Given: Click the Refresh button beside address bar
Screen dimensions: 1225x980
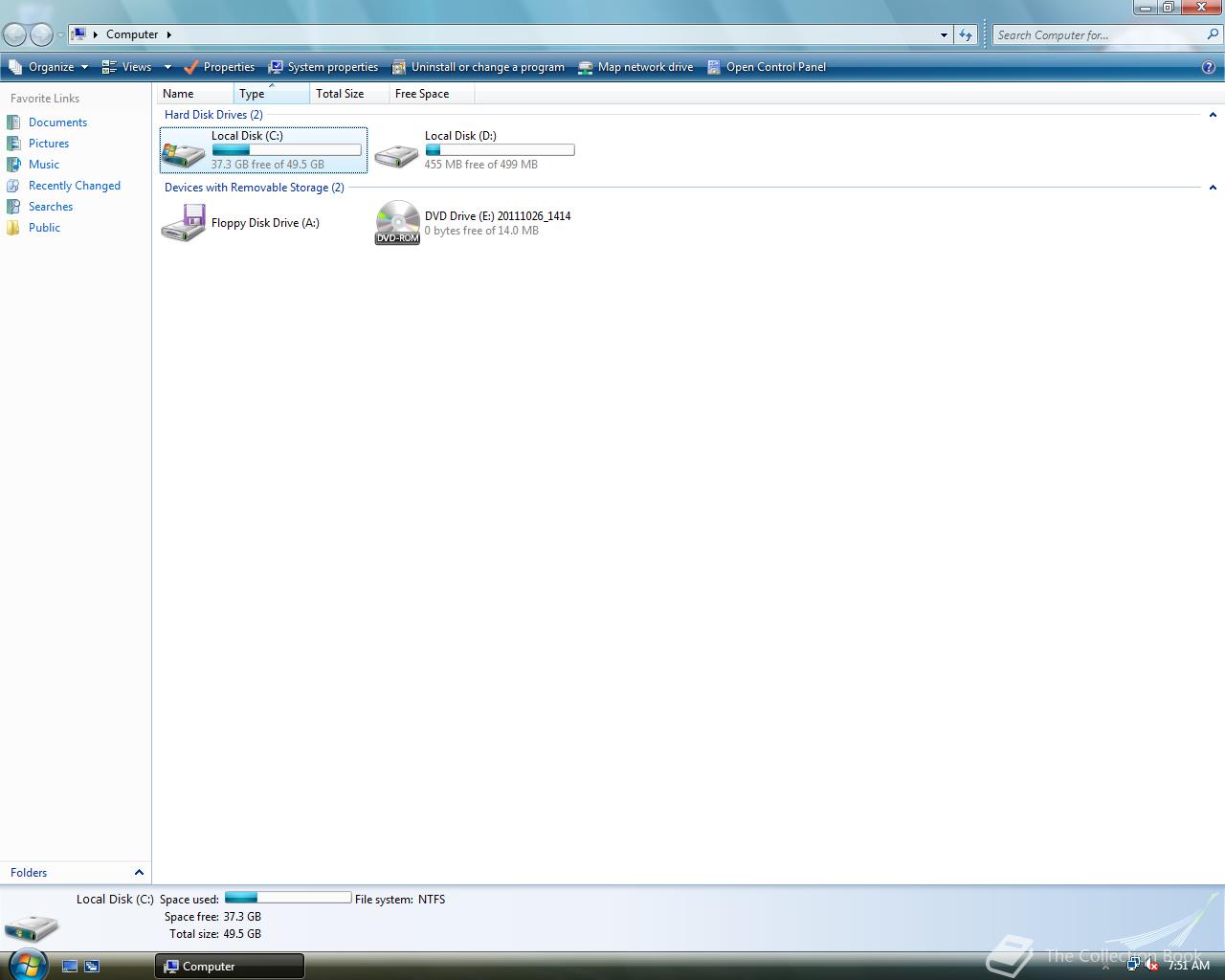Looking at the screenshot, I should click(966, 35).
